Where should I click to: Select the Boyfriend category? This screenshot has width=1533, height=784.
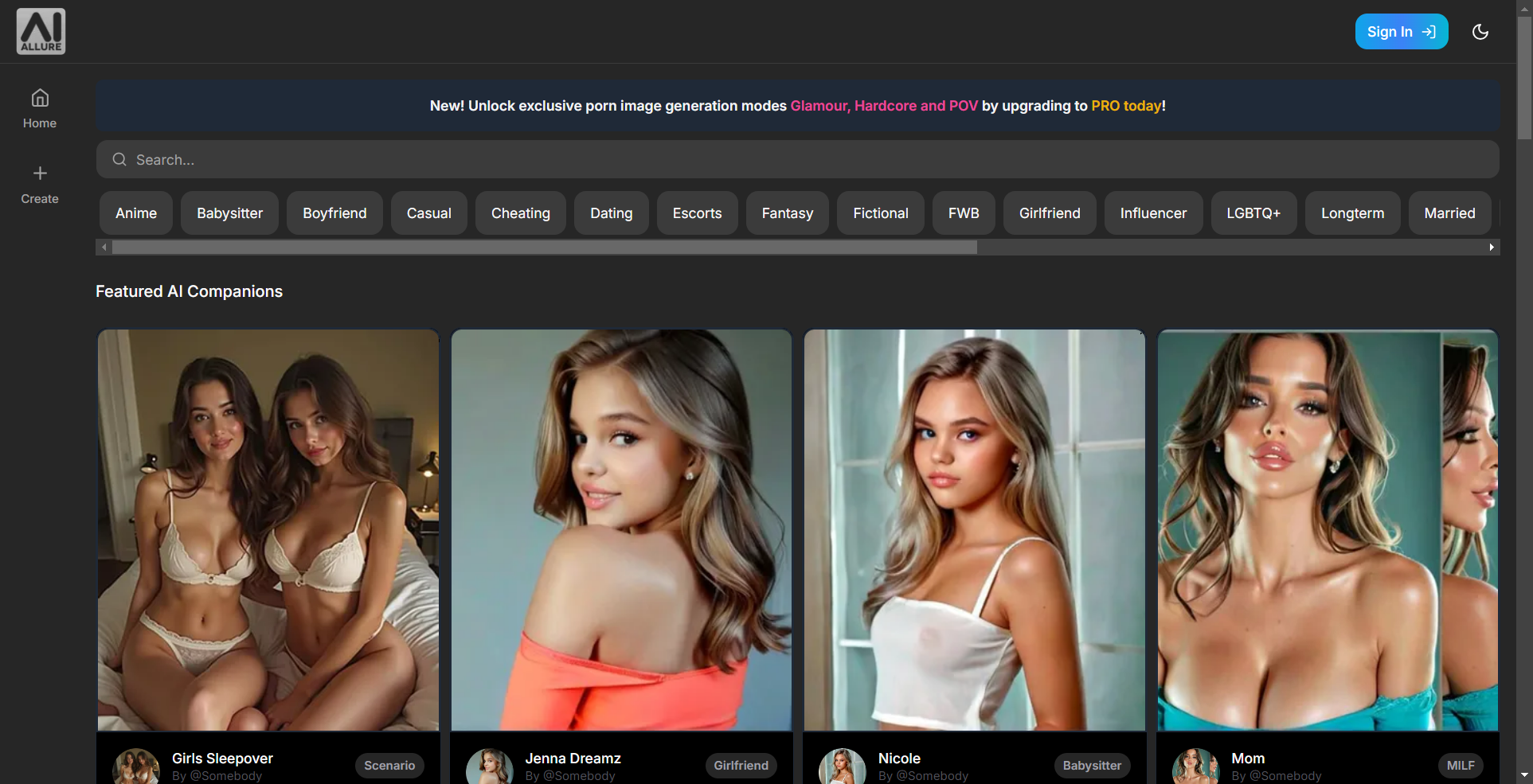pos(334,213)
